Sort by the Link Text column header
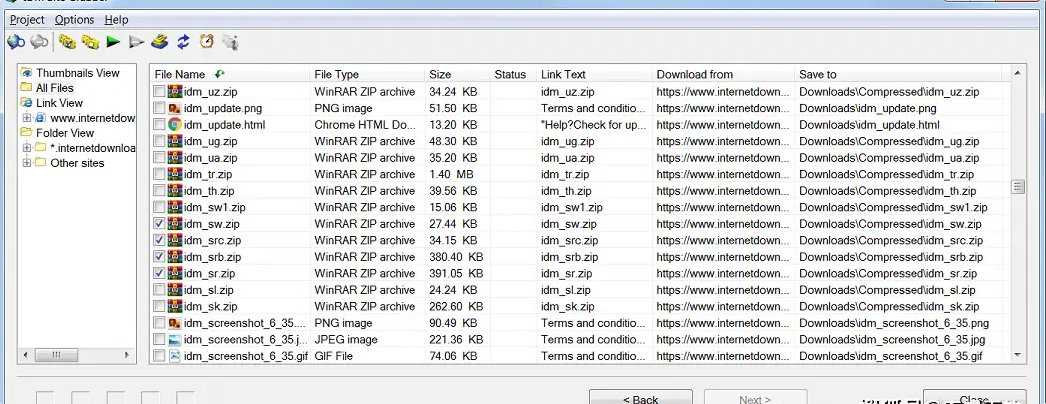Screen dimensions: 1046x404 pyautogui.click(x=594, y=74)
